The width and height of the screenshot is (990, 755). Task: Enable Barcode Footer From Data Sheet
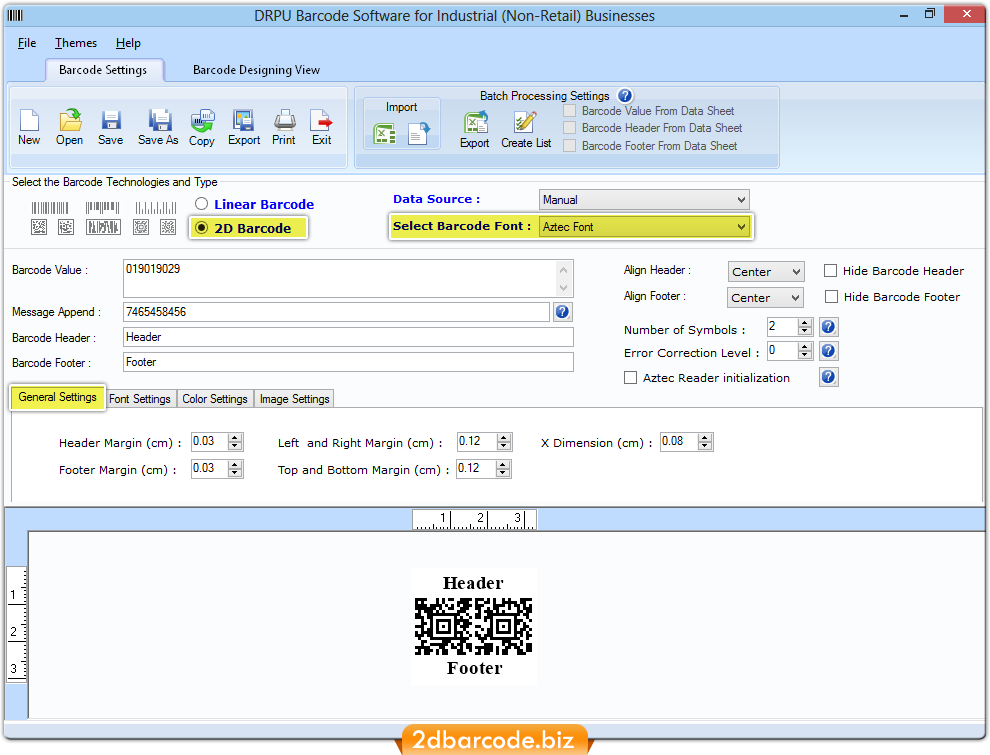tap(570, 146)
